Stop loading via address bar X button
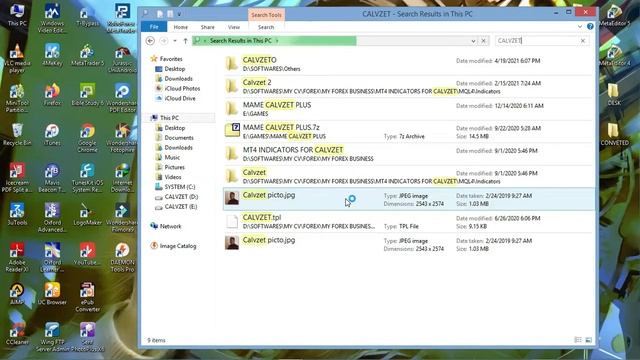The height and width of the screenshot is (360, 640). point(483,41)
